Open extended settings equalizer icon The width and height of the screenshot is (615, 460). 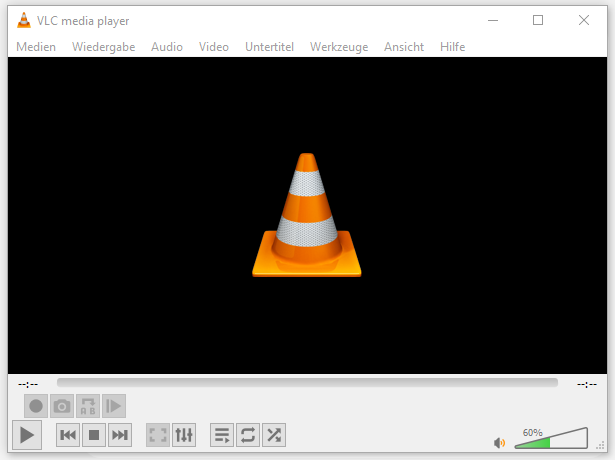tap(184, 435)
